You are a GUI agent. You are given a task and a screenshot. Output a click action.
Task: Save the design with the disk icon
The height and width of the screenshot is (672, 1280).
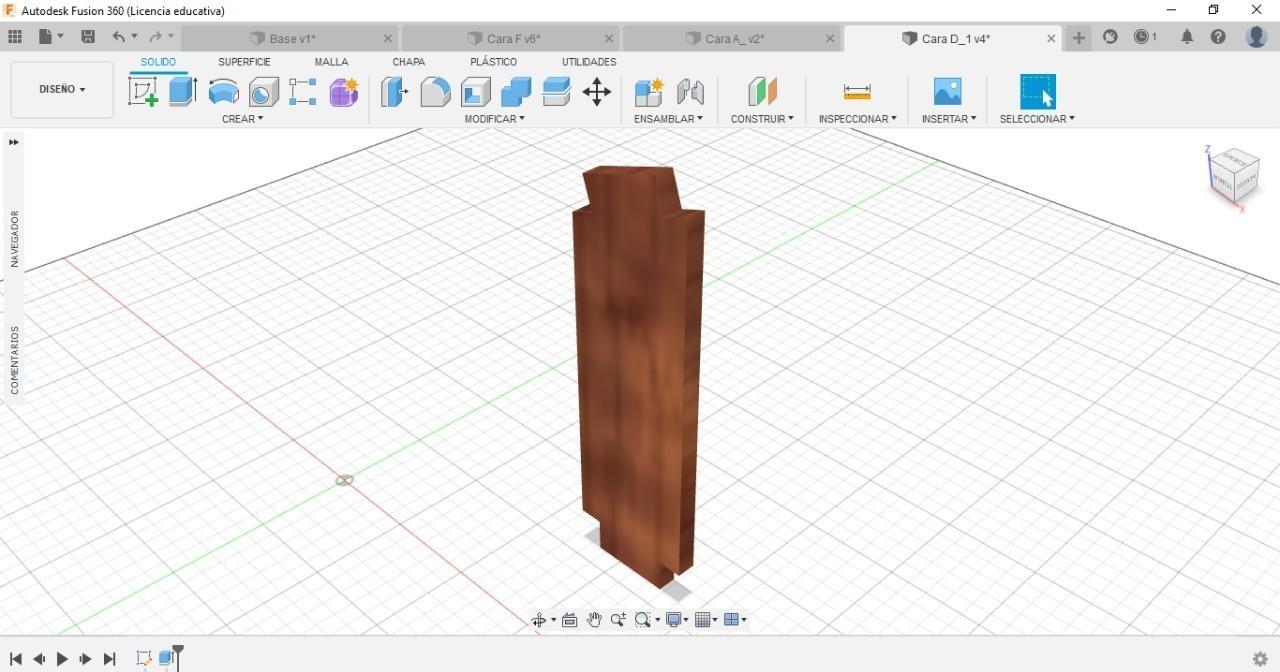pyautogui.click(x=88, y=37)
